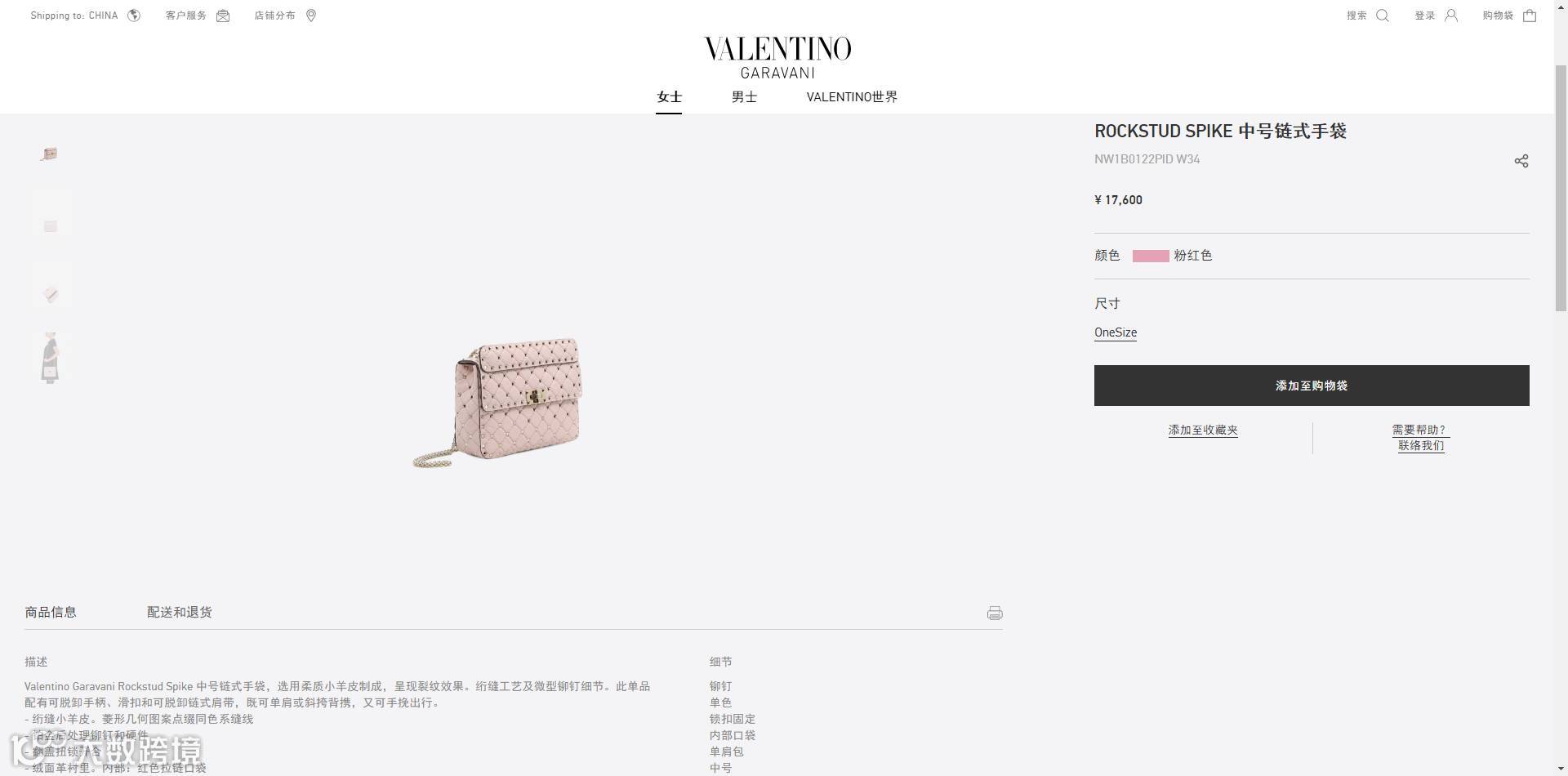The width and height of the screenshot is (1568, 776).
Task: Select the pink 粉红色 color swatch
Action: (1151, 256)
